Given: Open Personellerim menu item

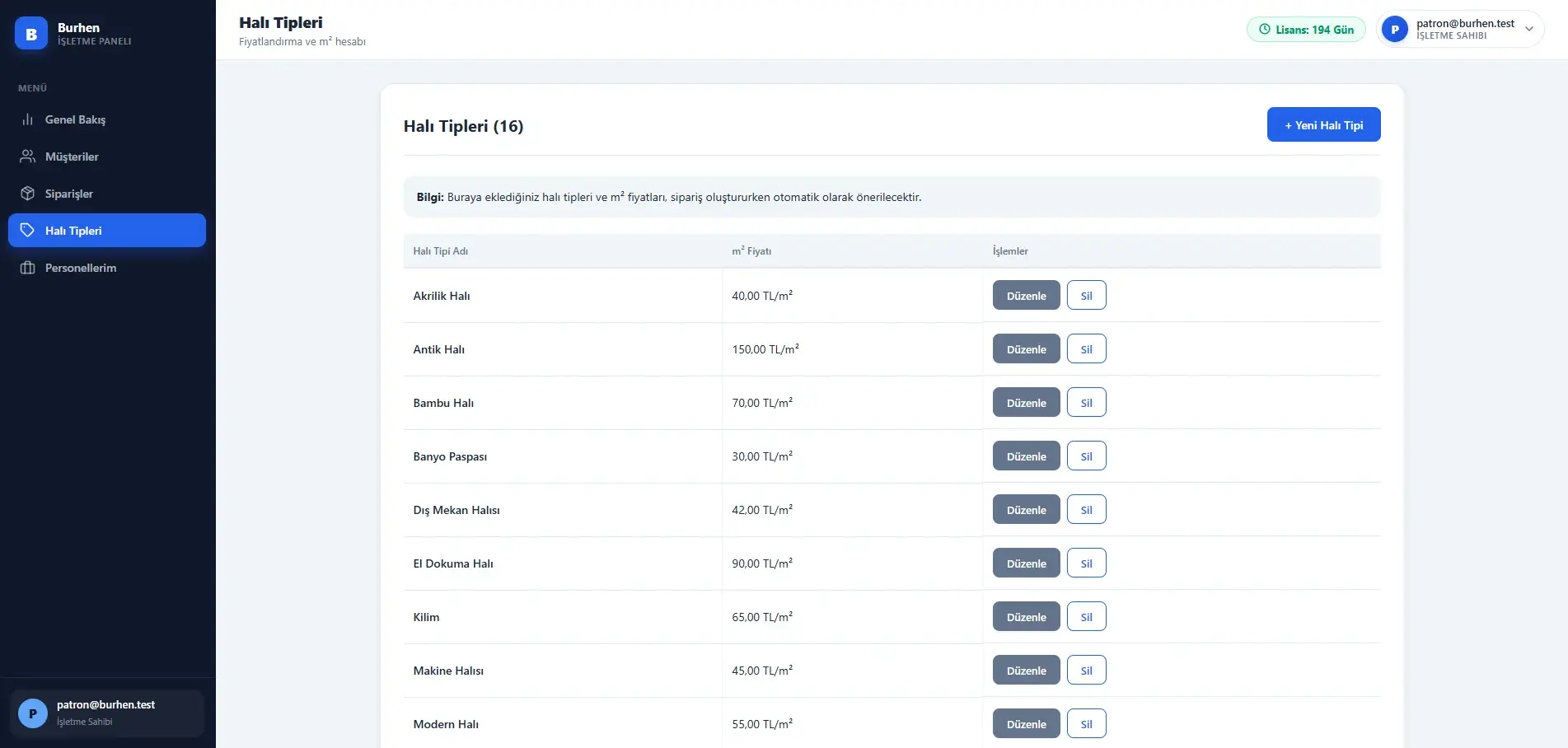Looking at the screenshot, I should click(x=107, y=268).
